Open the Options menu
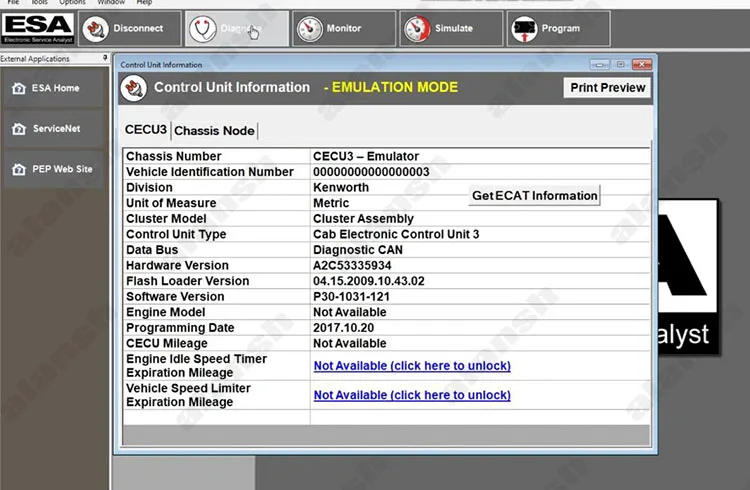The height and width of the screenshot is (490, 750). (x=72, y=2)
